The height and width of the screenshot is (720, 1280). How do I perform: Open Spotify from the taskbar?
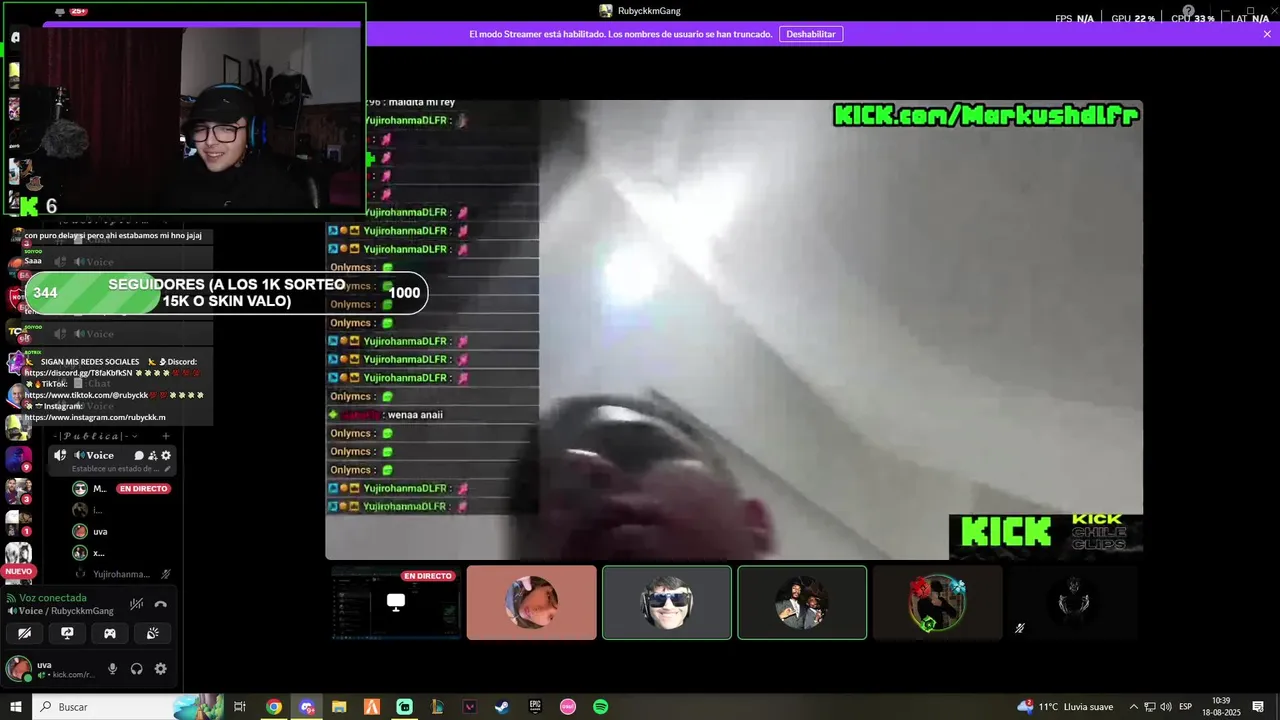tap(601, 707)
